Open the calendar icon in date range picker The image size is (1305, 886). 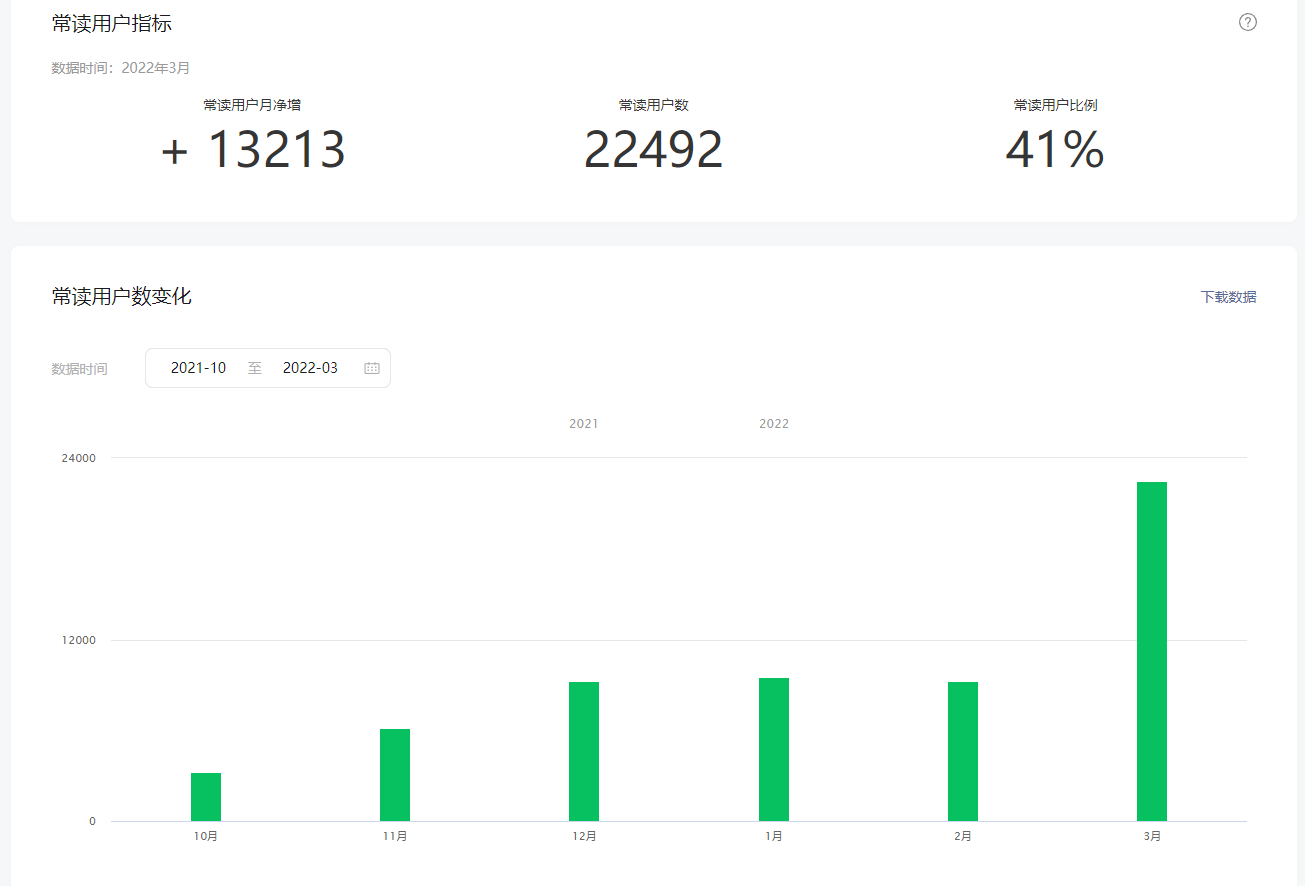(x=372, y=368)
